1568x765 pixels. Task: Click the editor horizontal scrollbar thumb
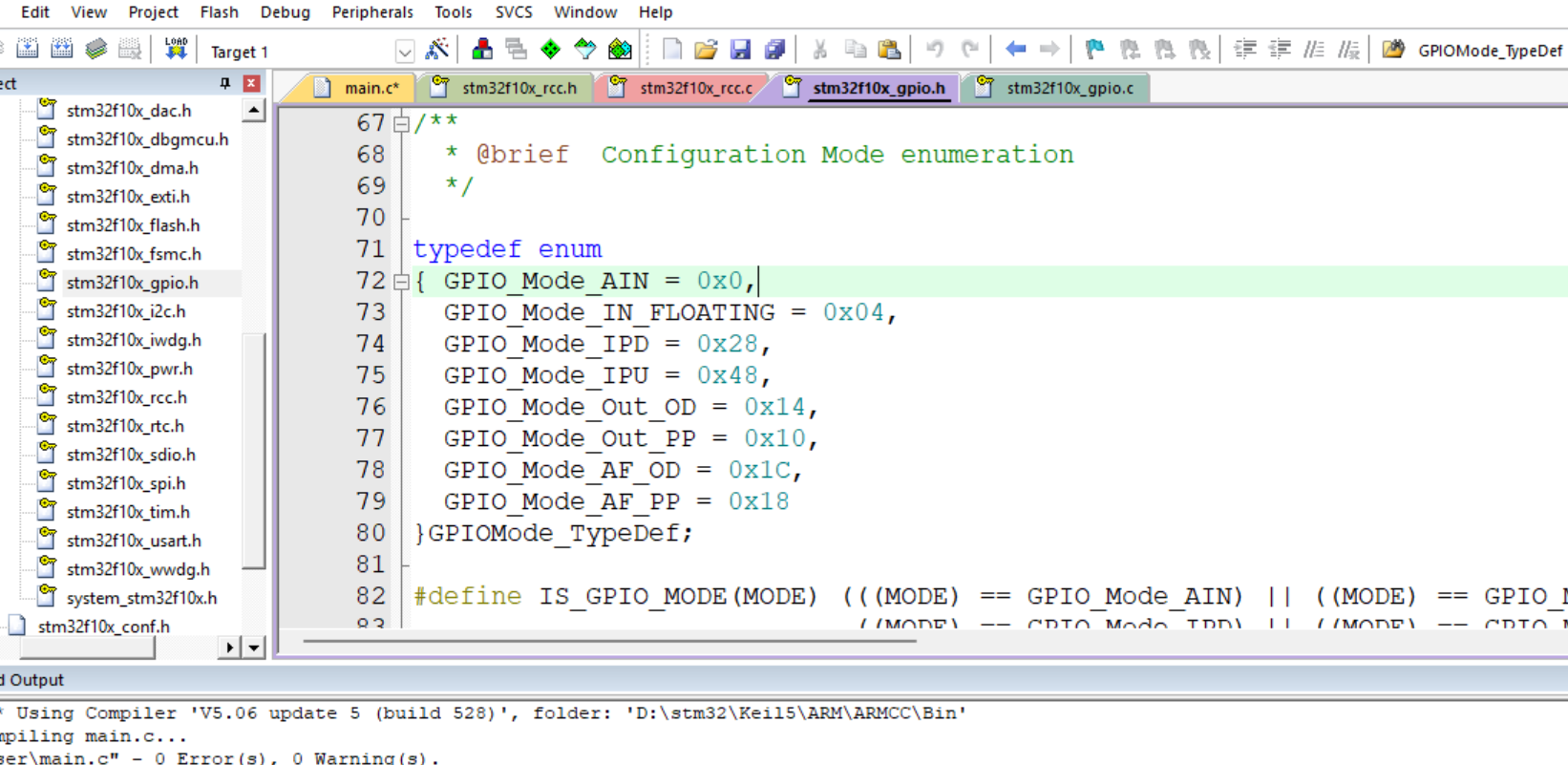coord(609,641)
